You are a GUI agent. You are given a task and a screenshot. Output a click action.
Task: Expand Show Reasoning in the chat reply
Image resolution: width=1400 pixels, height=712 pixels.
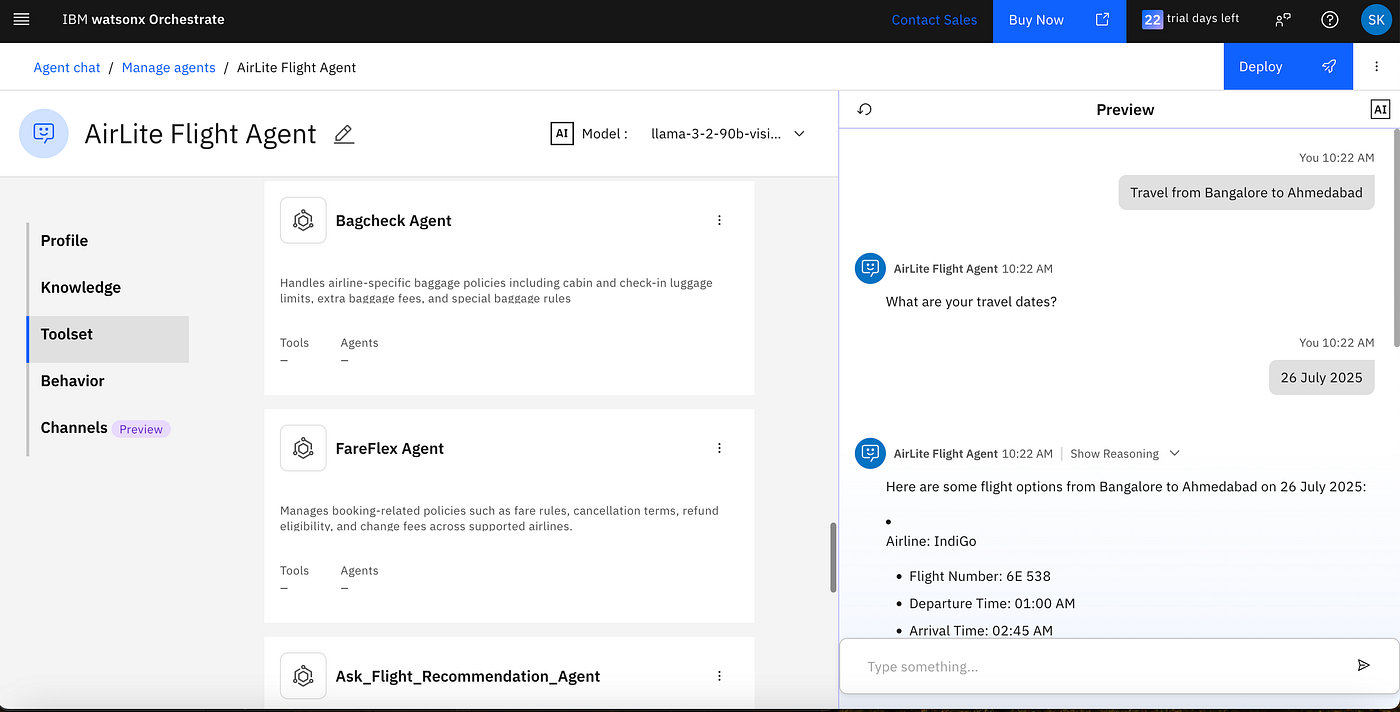(x=1125, y=453)
